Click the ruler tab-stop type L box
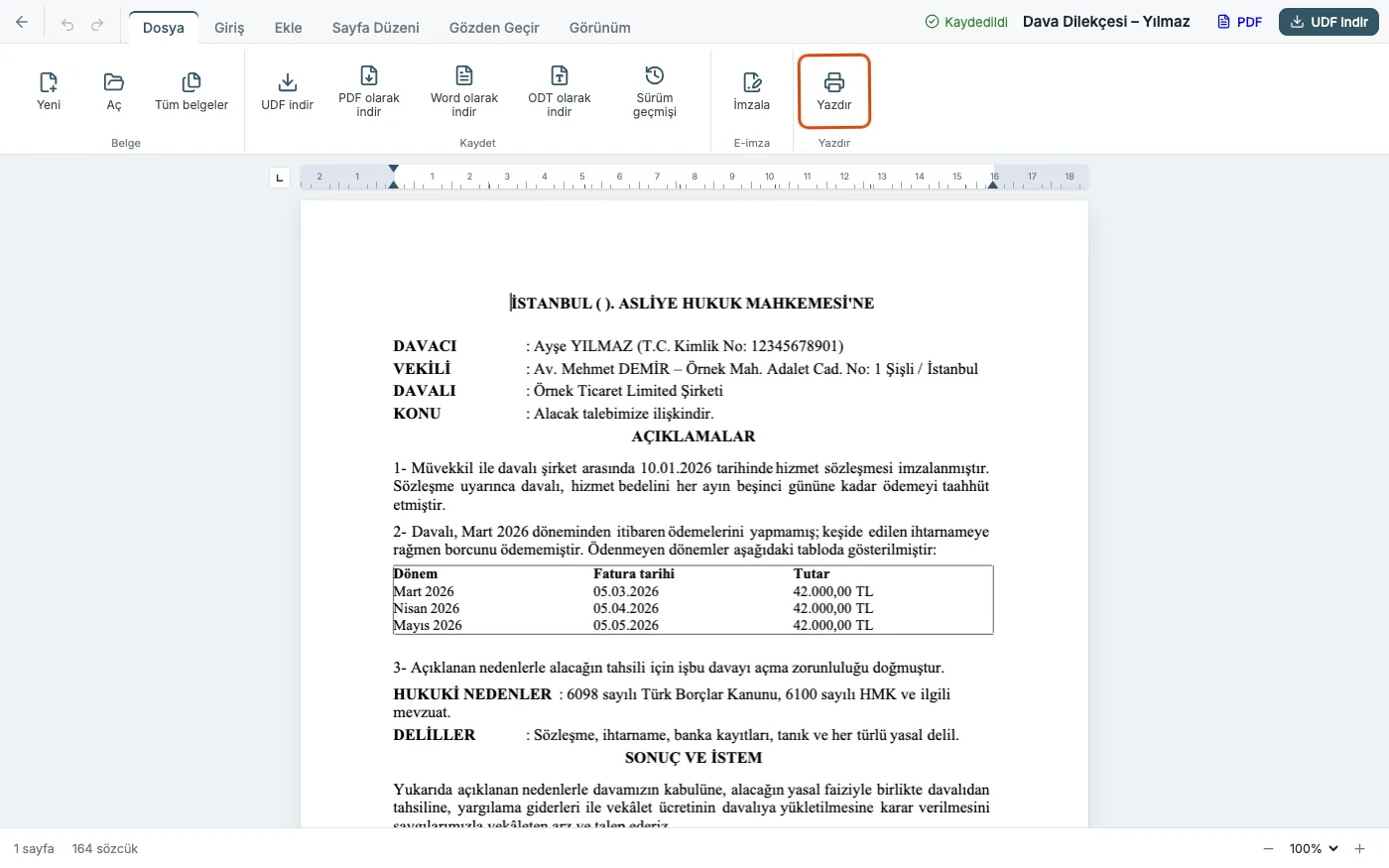This screenshot has width=1389, height=868. click(280, 178)
